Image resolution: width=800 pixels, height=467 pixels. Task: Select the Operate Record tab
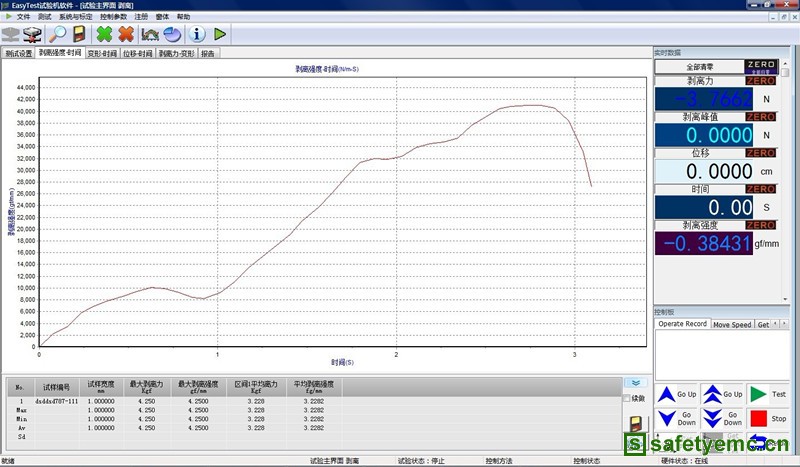(x=682, y=324)
